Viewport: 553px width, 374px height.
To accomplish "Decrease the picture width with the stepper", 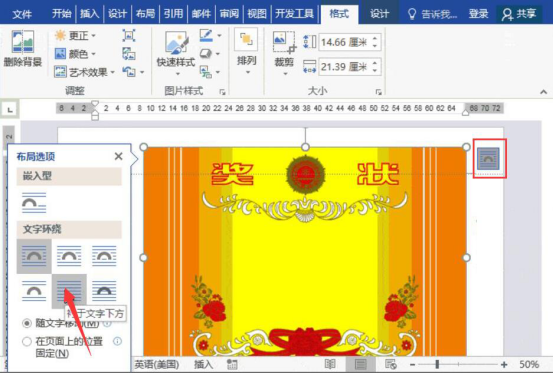I will pyautogui.click(x=375, y=71).
